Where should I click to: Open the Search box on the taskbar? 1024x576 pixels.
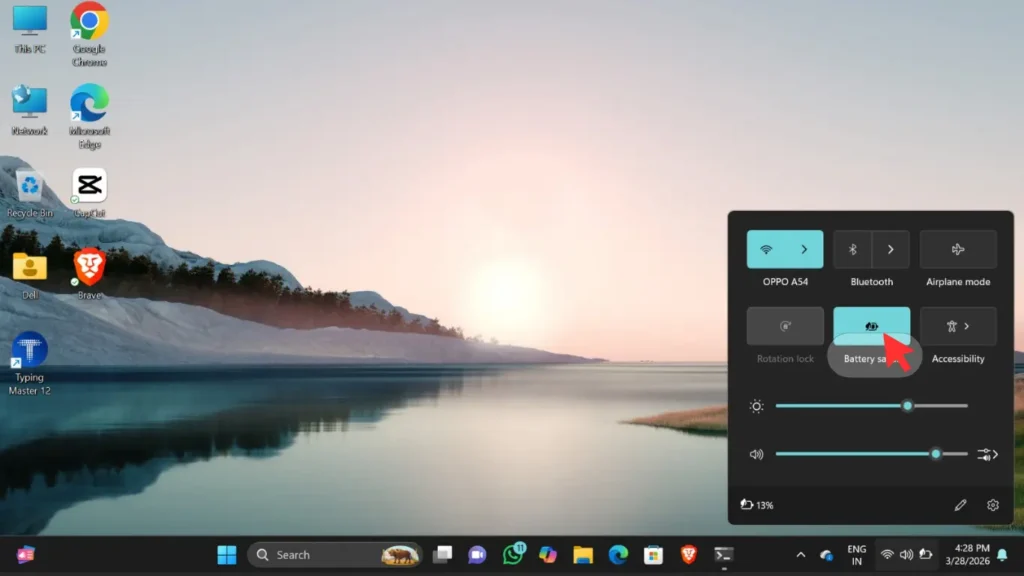pyautogui.click(x=320, y=554)
